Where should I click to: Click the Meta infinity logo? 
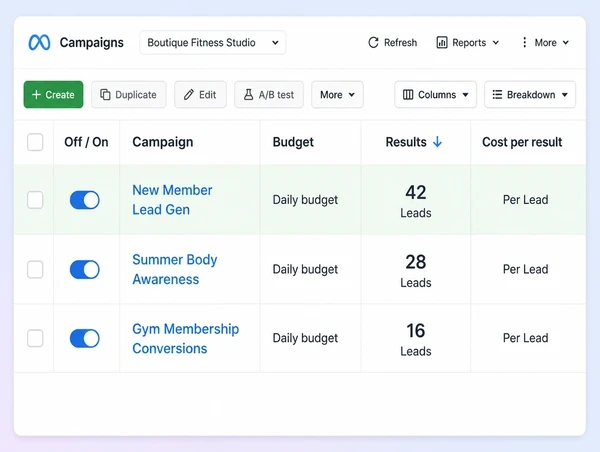pos(39,42)
